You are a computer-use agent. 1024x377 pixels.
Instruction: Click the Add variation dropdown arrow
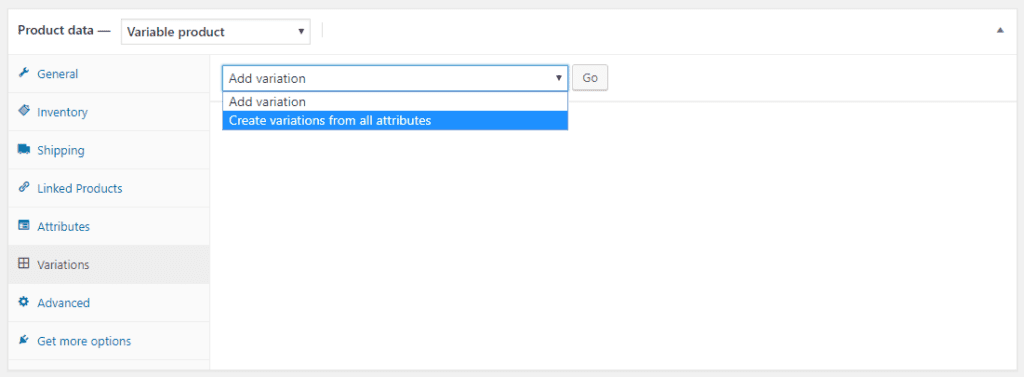point(559,78)
